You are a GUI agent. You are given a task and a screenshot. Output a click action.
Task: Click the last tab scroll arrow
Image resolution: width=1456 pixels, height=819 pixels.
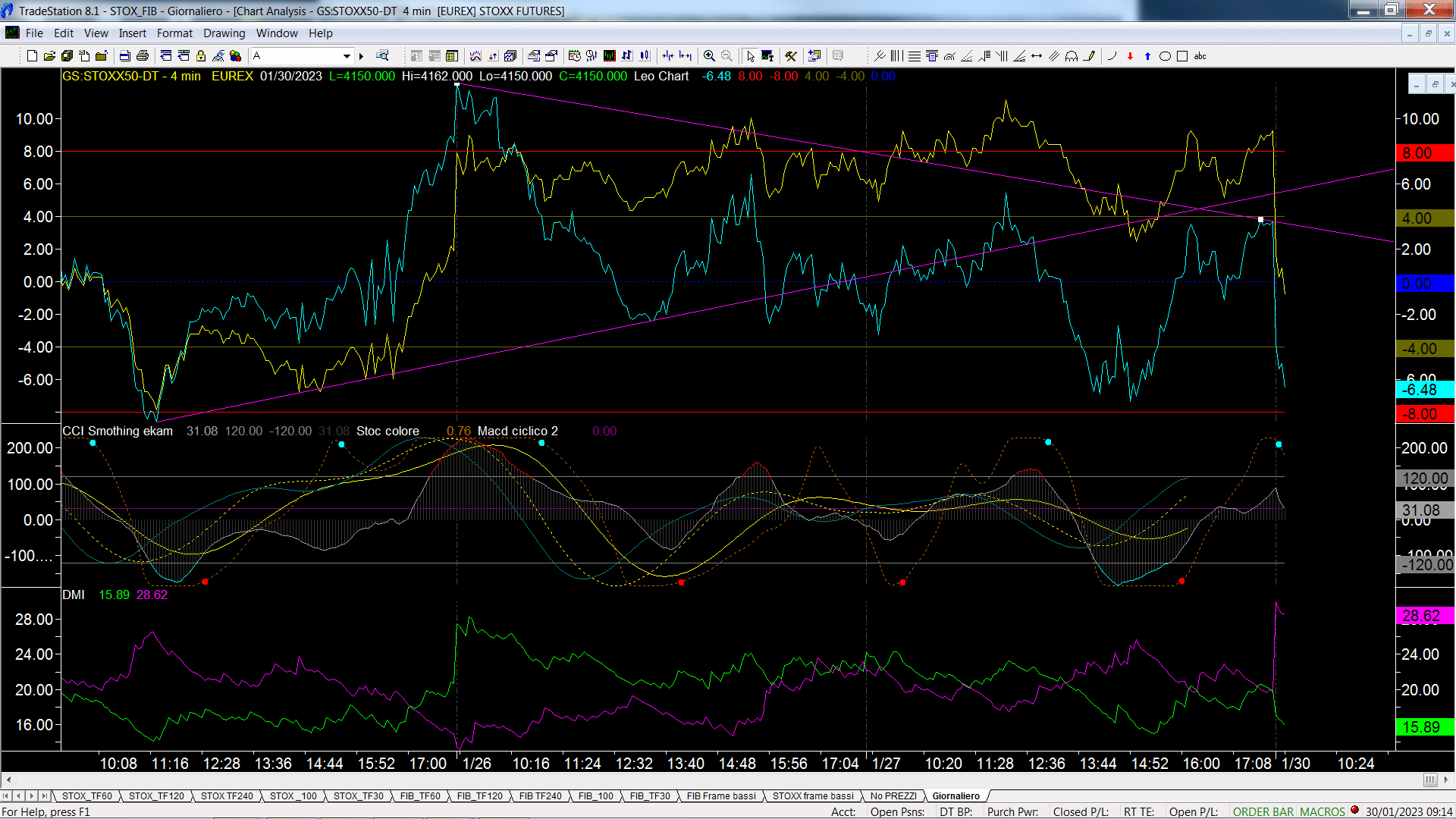pyautogui.click(x=45, y=796)
